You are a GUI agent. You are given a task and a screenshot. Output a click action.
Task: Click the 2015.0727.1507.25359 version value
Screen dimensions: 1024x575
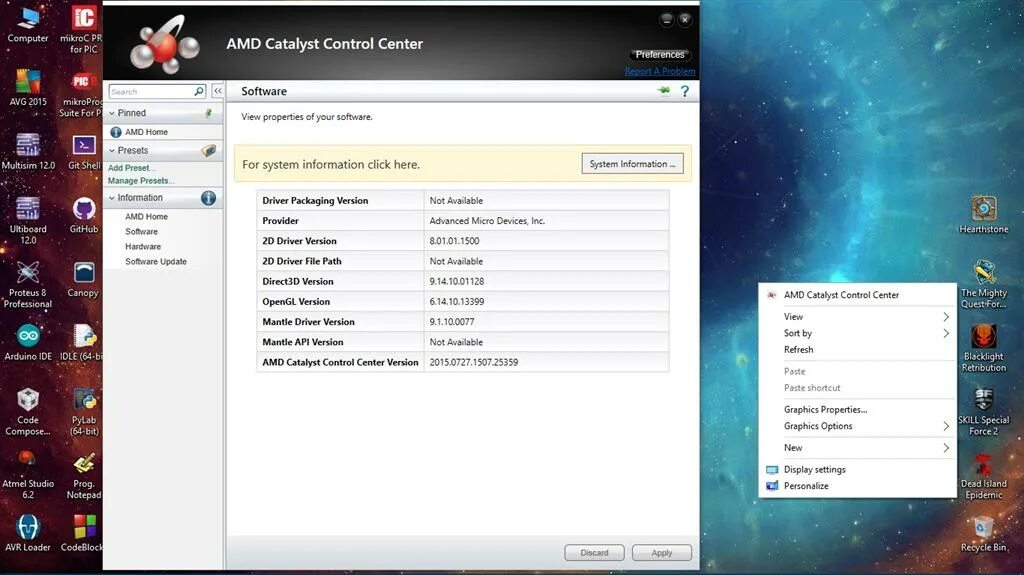[x=473, y=363]
